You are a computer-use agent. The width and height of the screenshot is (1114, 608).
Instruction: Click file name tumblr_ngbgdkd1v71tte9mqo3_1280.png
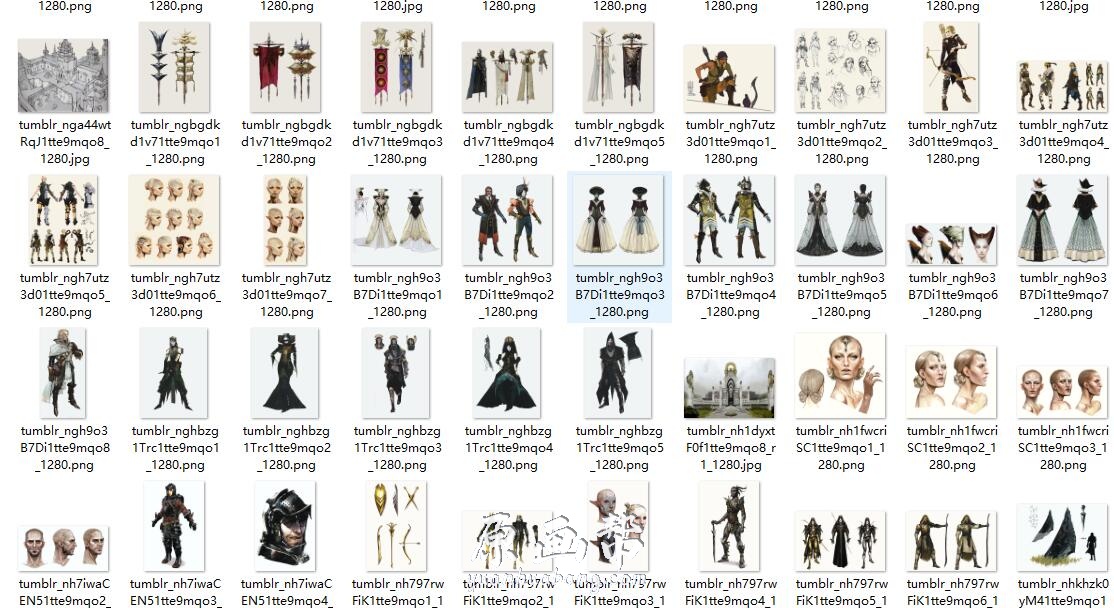coord(397,142)
